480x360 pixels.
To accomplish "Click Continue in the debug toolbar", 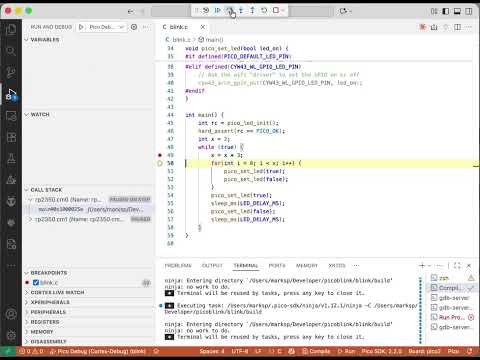I will (217, 11).
